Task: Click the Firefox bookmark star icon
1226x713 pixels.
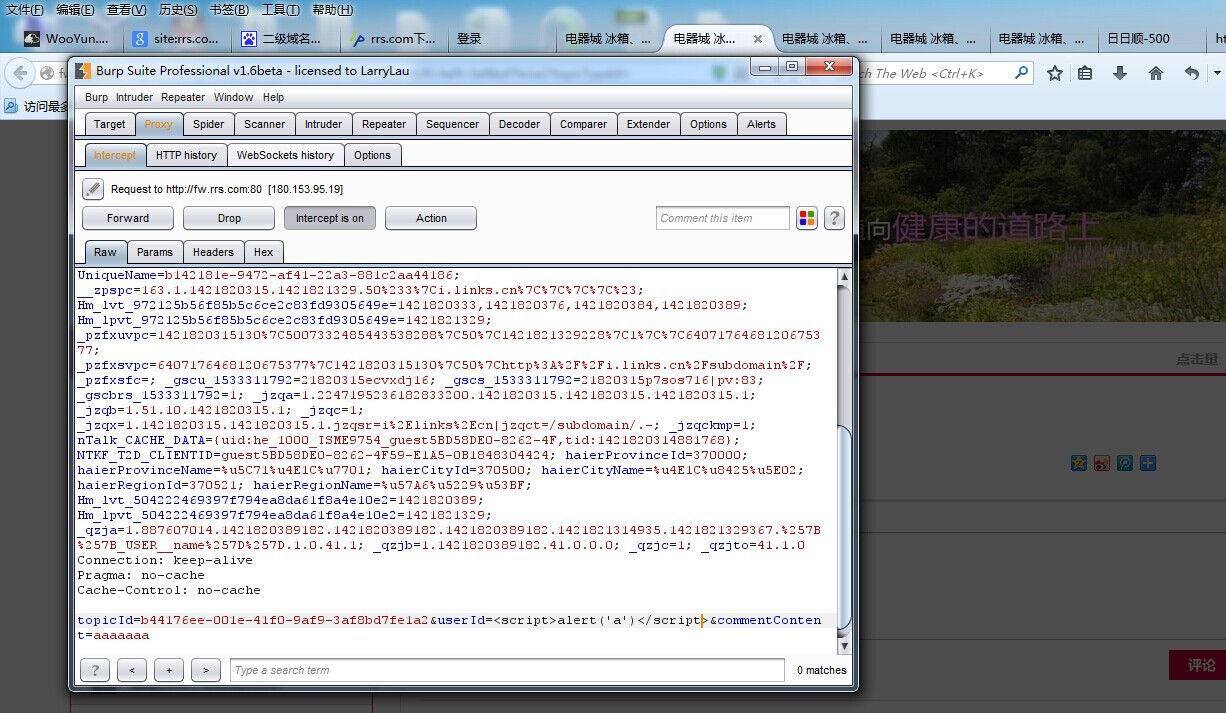Action: click(1055, 73)
